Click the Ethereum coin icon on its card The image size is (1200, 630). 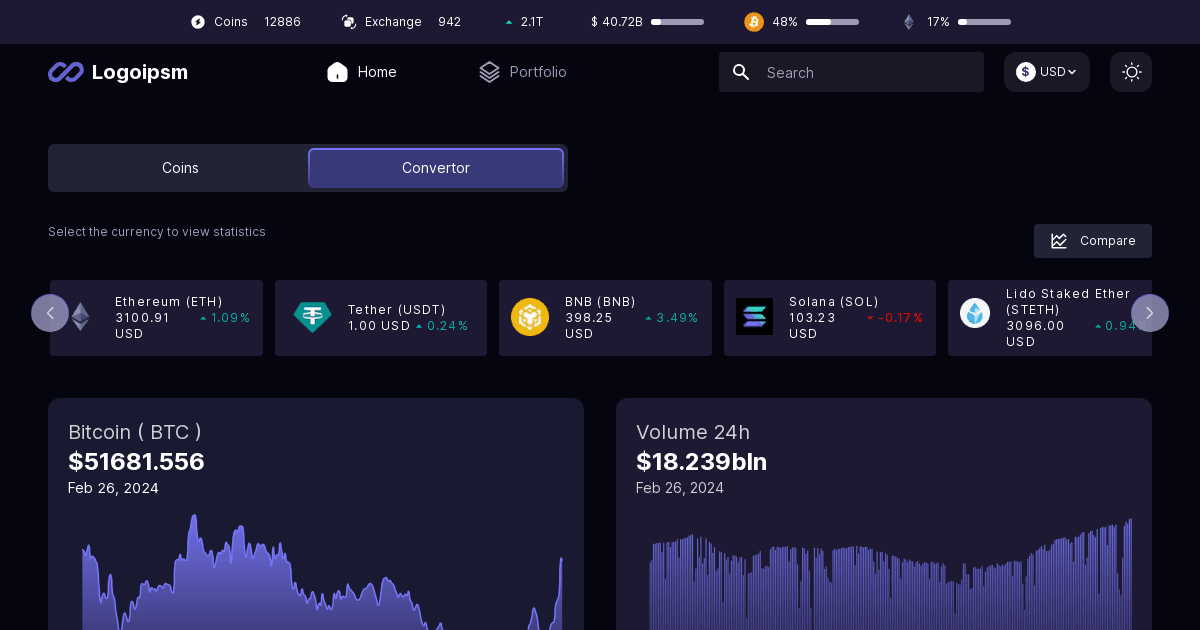click(x=80, y=316)
